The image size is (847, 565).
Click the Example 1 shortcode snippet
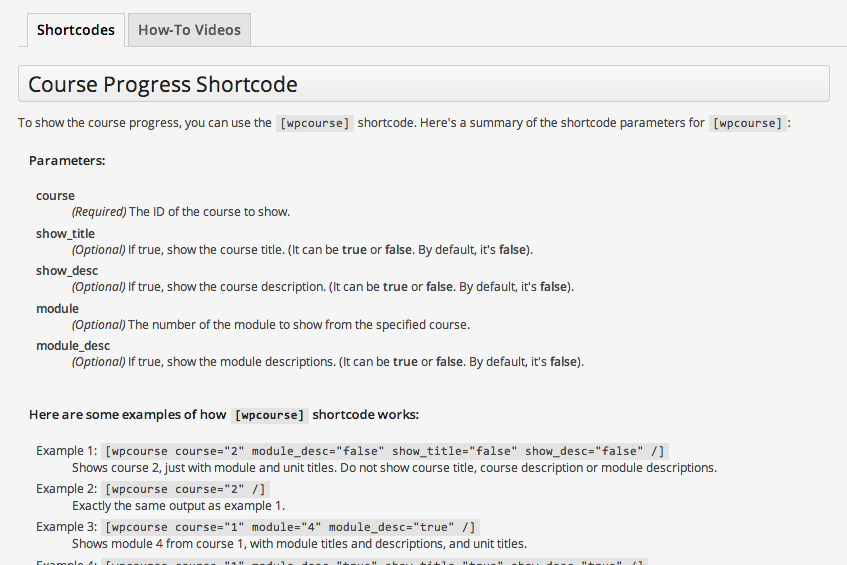384,451
